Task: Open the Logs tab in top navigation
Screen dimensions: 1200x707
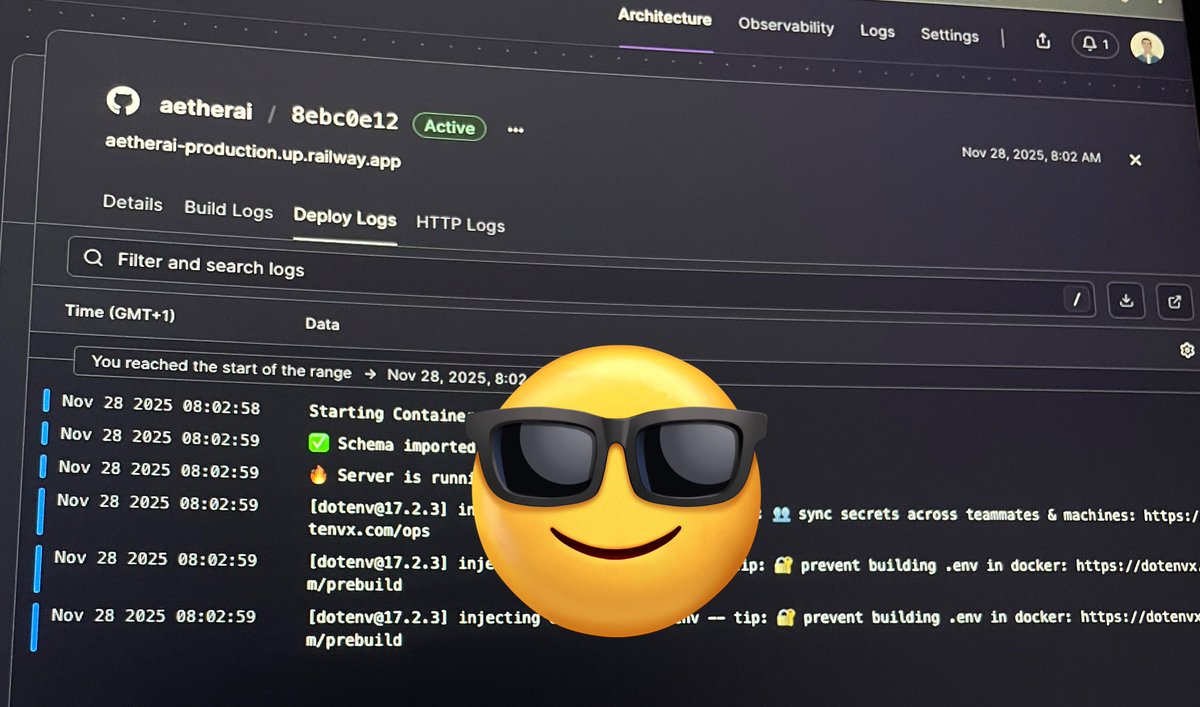Action: tap(877, 31)
